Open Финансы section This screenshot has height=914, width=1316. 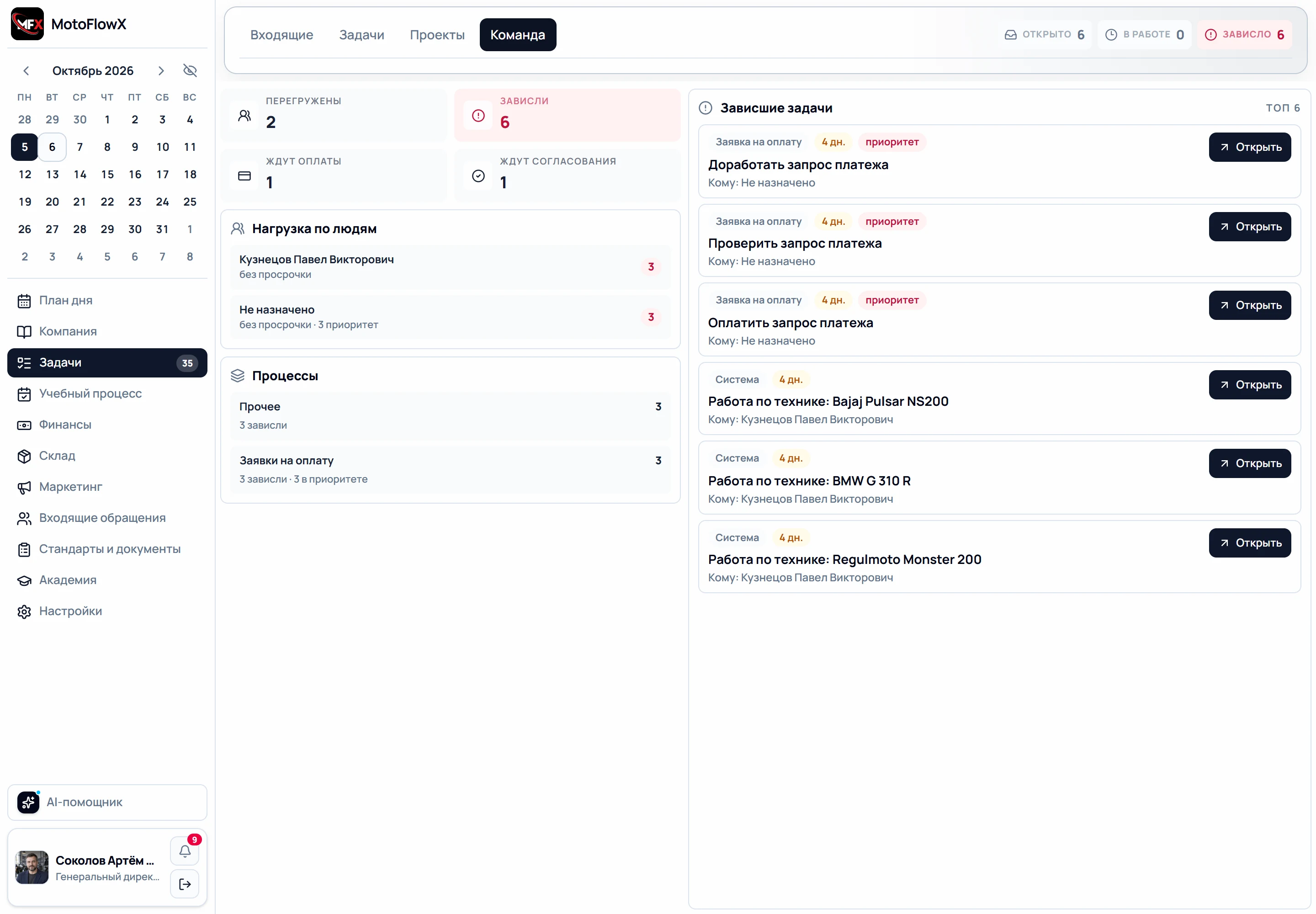[x=107, y=425]
